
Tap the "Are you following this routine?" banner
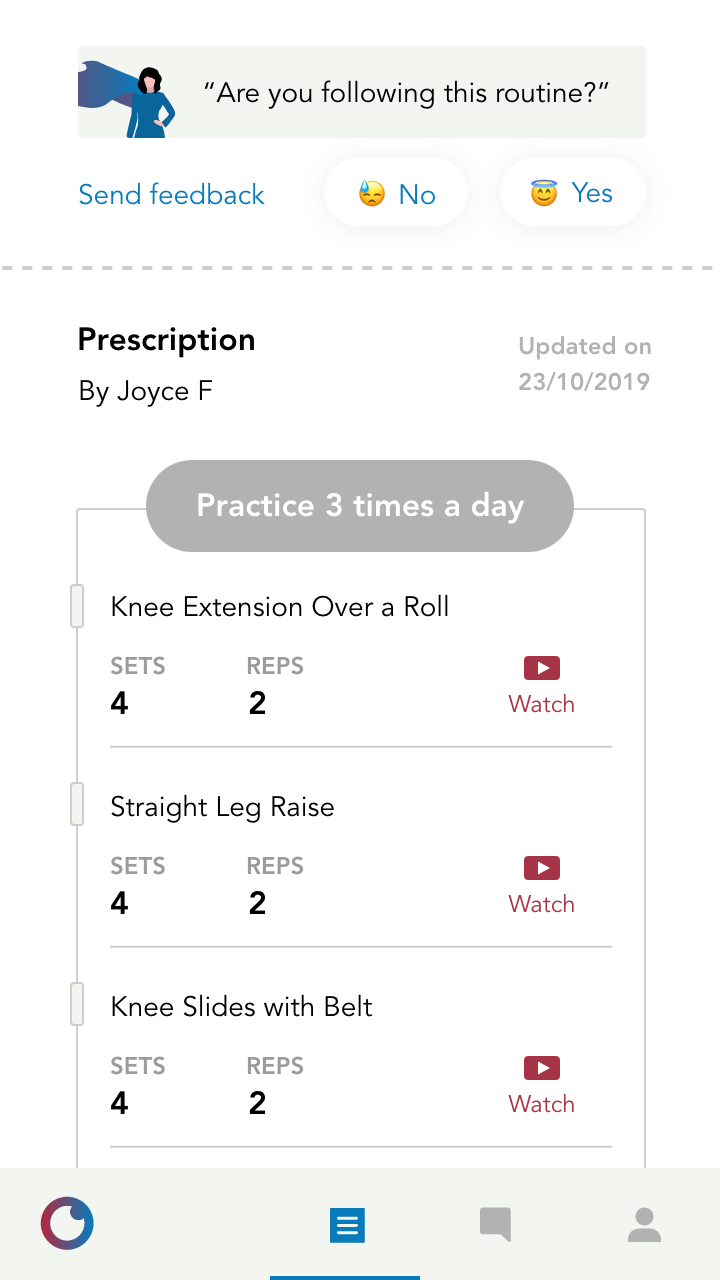(x=406, y=93)
